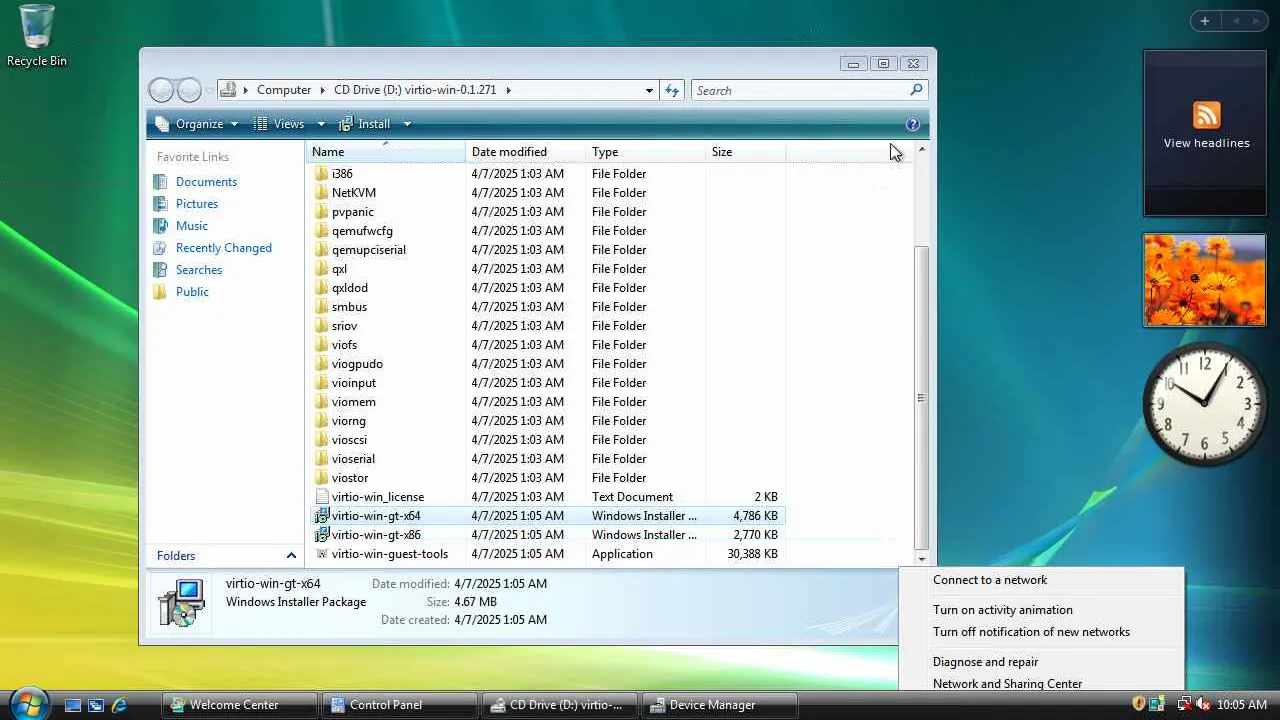This screenshot has width=1280, height=720.
Task: Click the RSS feed icon in the sidebar gadget
Action: click(x=1206, y=115)
